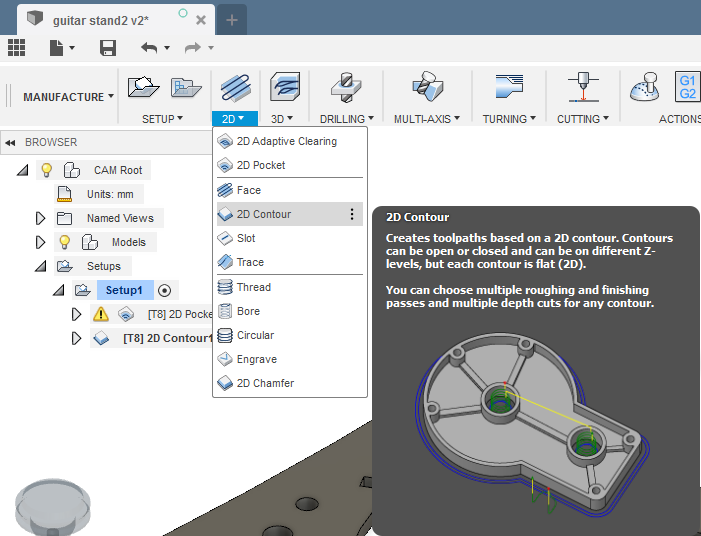This screenshot has width=701, height=536.
Task: Expand the [T8] 2D Pocket operation
Action: coord(76,314)
